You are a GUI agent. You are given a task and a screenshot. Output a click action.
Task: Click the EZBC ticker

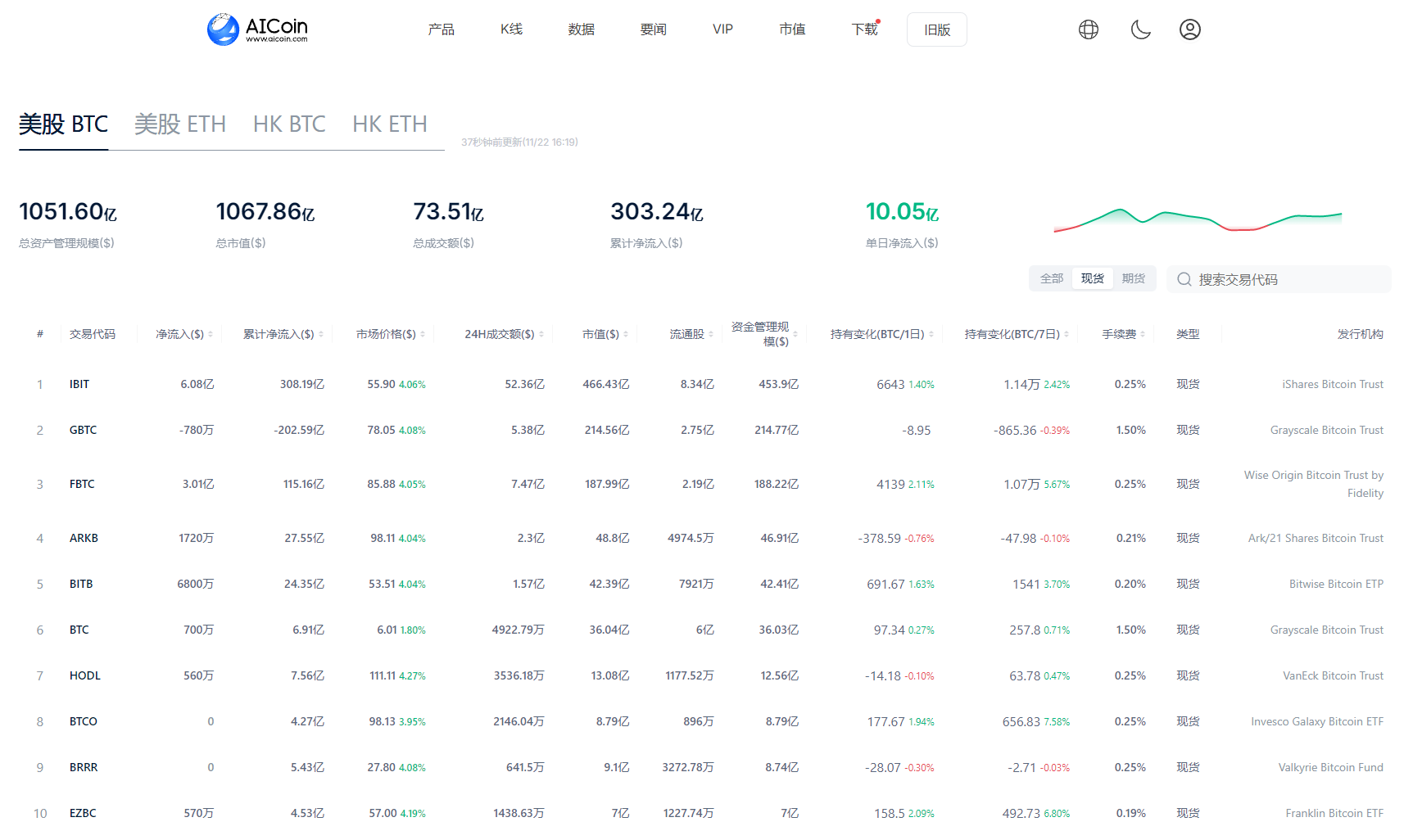(x=83, y=813)
